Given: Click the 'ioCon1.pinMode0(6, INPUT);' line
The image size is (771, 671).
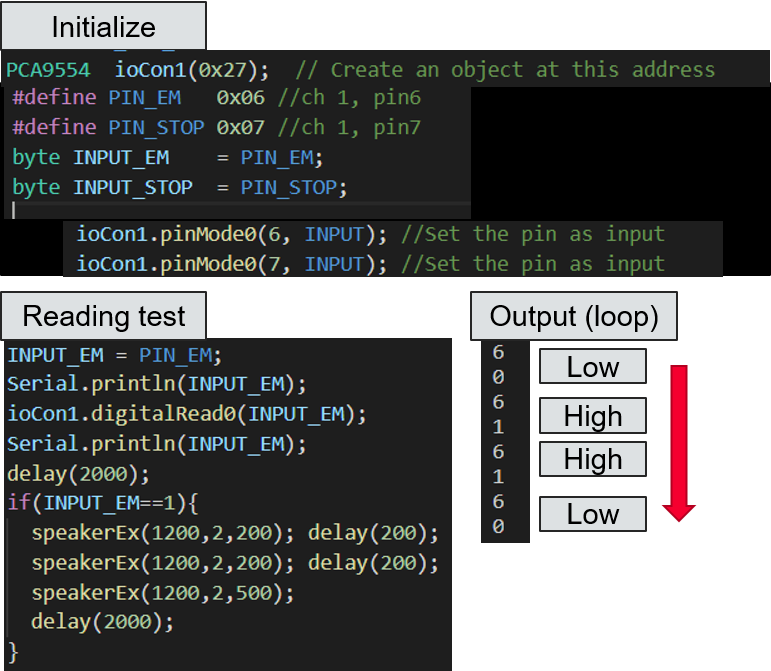Looking at the screenshot, I should [232, 234].
